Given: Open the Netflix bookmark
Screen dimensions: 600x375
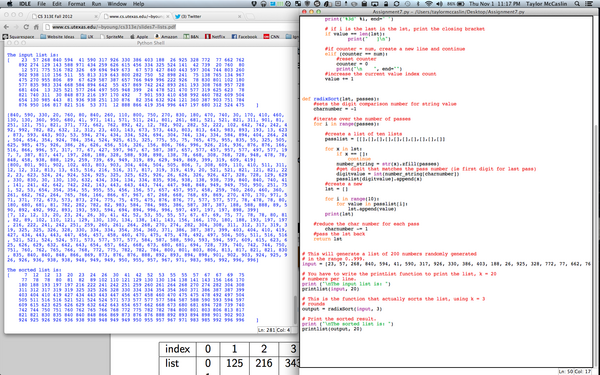Looking at the screenshot, I should coord(215,37).
